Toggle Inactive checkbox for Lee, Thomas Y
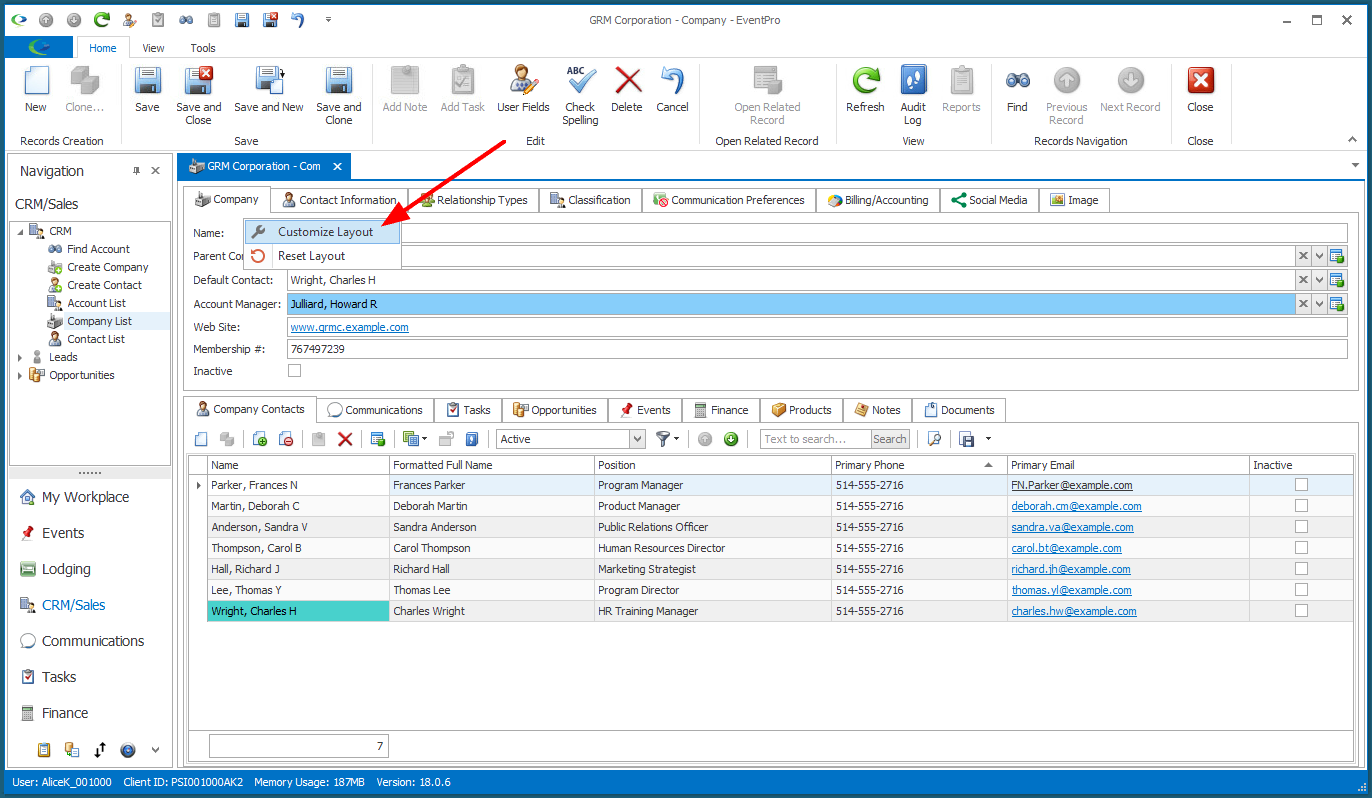Image resolution: width=1372 pixels, height=798 pixels. click(1301, 590)
